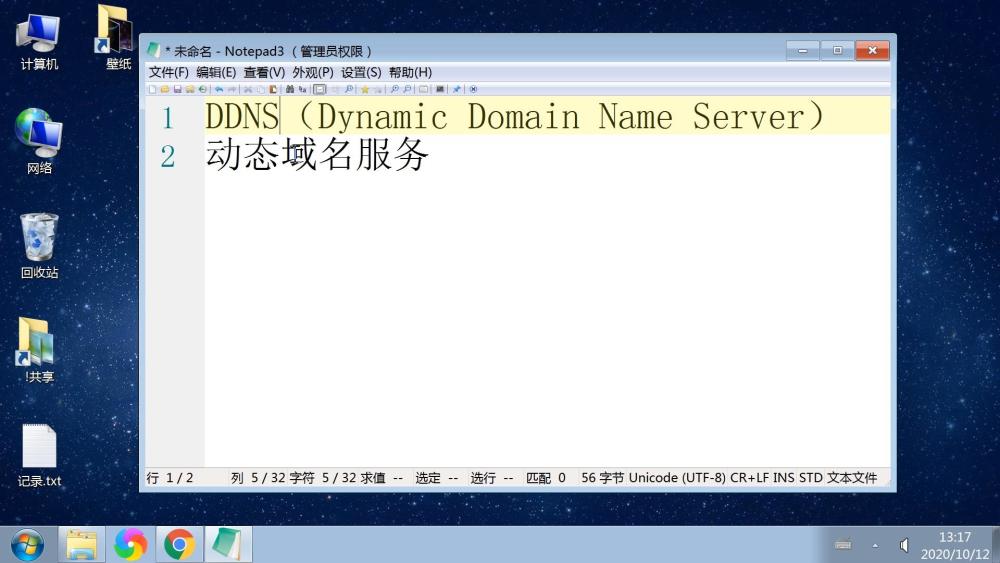Click line number 2 in the margin

(168, 156)
